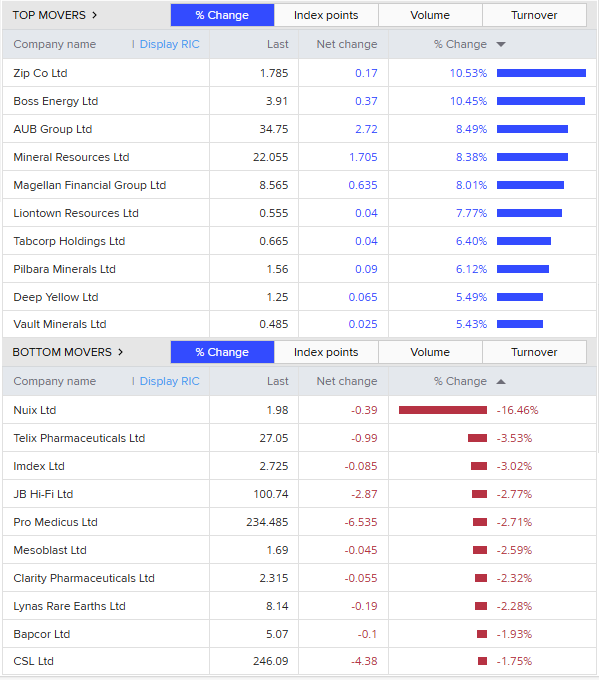Open JB Hi-Fi Ltd
The image size is (599, 680).
point(43,494)
